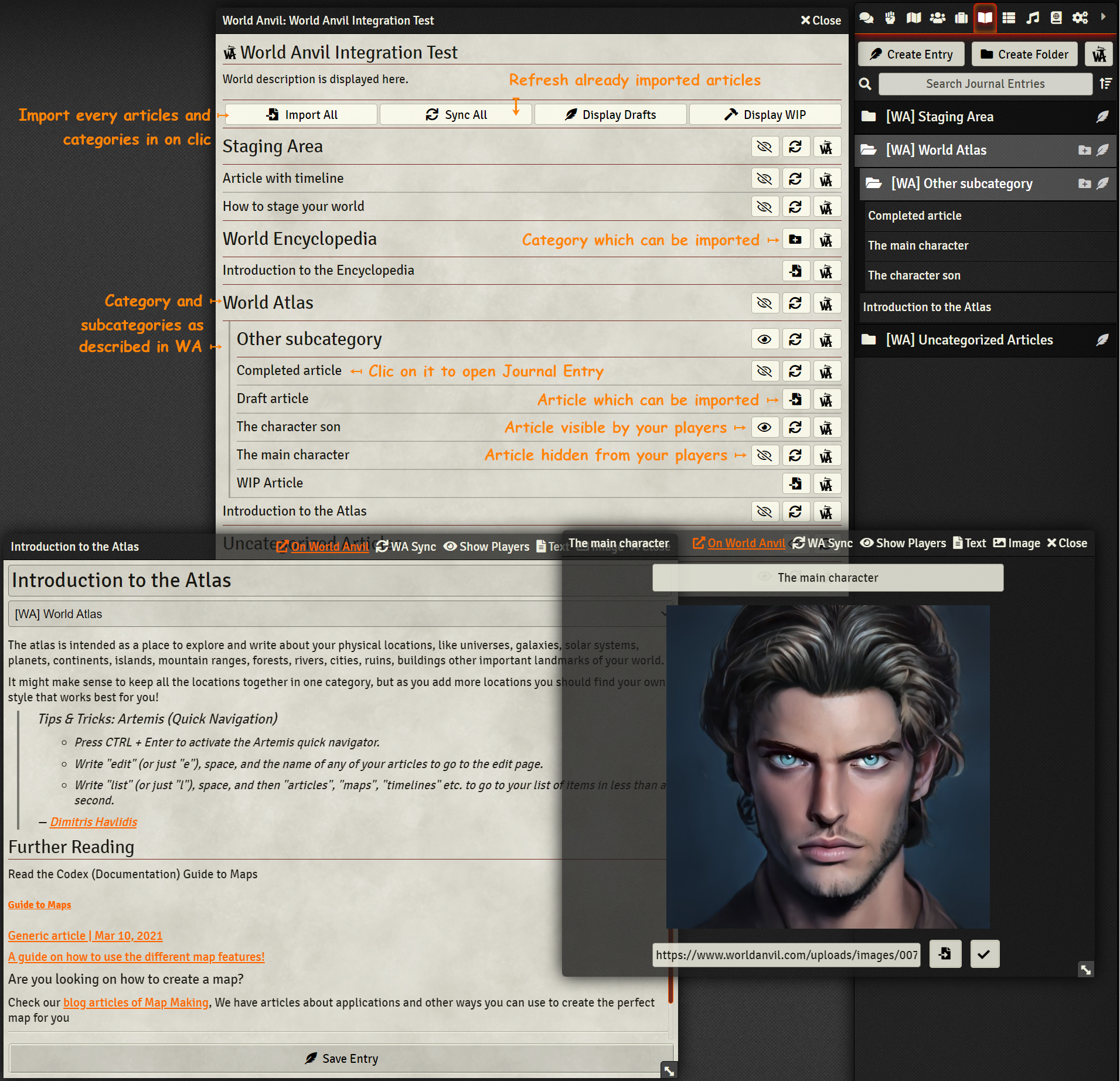Expand the [WA] Uncategorized Articles folder
The height and width of the screenshot is (1081, 1120).
pyautogui.click(x=969, y=340)
